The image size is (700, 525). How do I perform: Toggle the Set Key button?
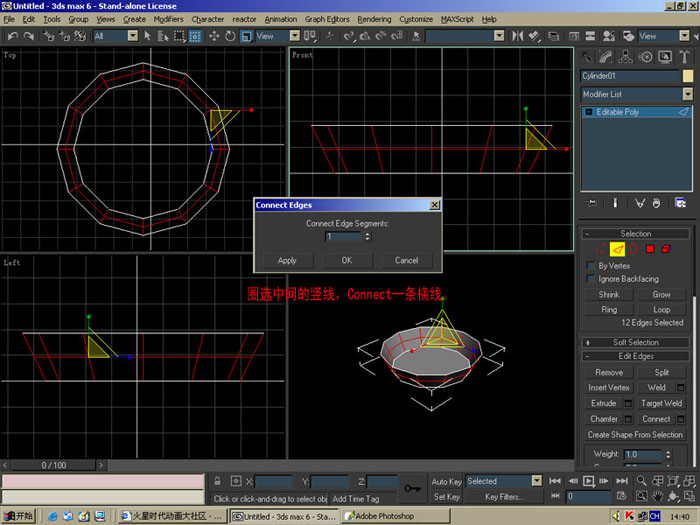point(446,496)
